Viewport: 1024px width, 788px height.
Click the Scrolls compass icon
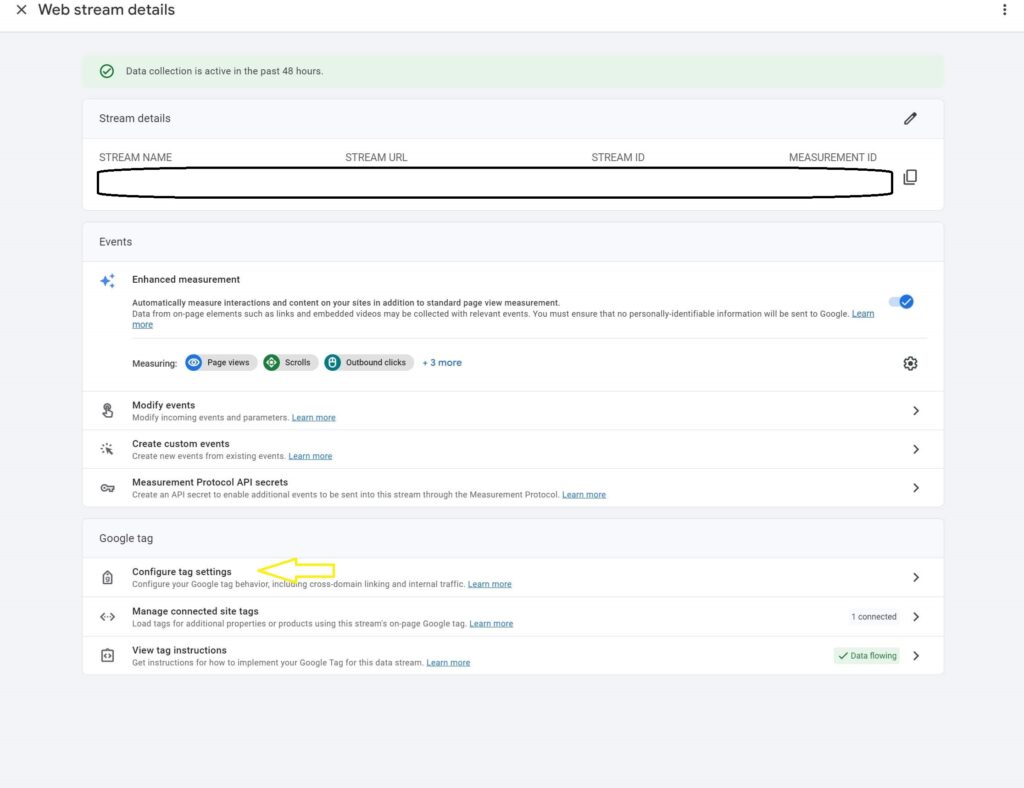272,362
